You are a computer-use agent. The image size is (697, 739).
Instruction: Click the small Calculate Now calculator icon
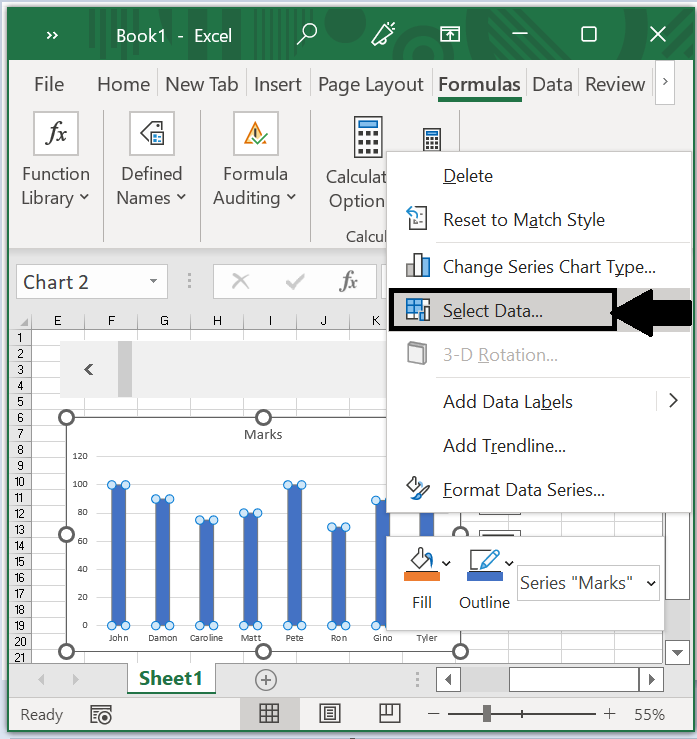432,140
